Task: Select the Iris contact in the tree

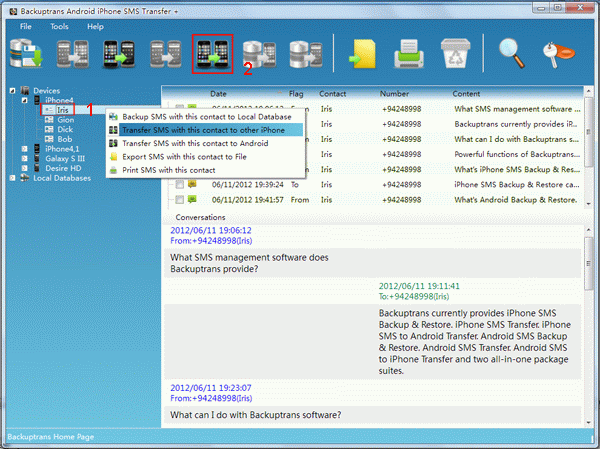Action: 63,110
